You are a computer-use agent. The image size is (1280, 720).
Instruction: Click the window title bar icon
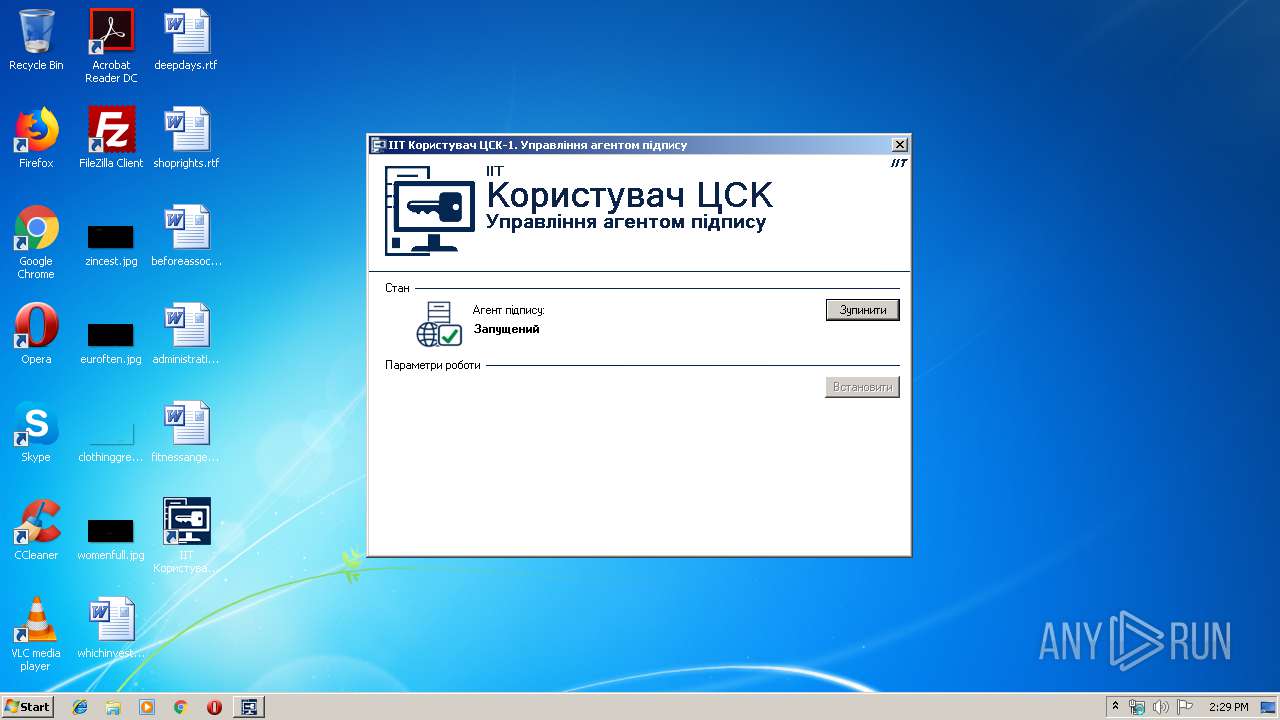click(378, 145)
